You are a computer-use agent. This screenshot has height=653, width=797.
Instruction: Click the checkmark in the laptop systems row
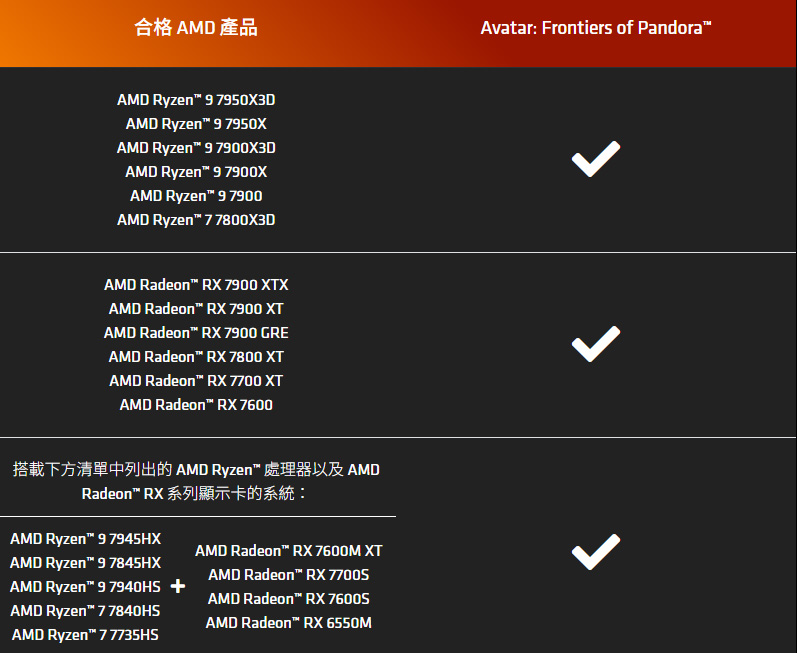596,552
